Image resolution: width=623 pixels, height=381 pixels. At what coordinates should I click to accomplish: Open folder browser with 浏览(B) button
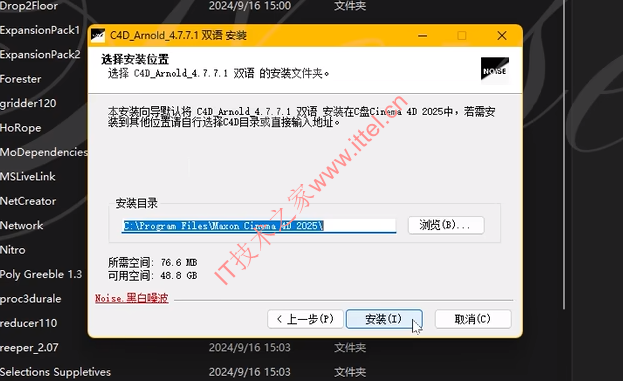coord(446,225)
